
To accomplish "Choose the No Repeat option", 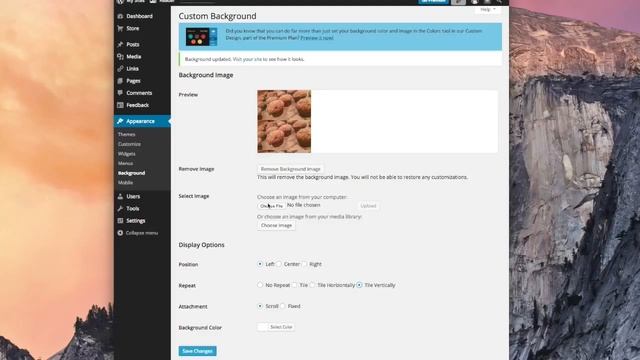I will (260, 285).
